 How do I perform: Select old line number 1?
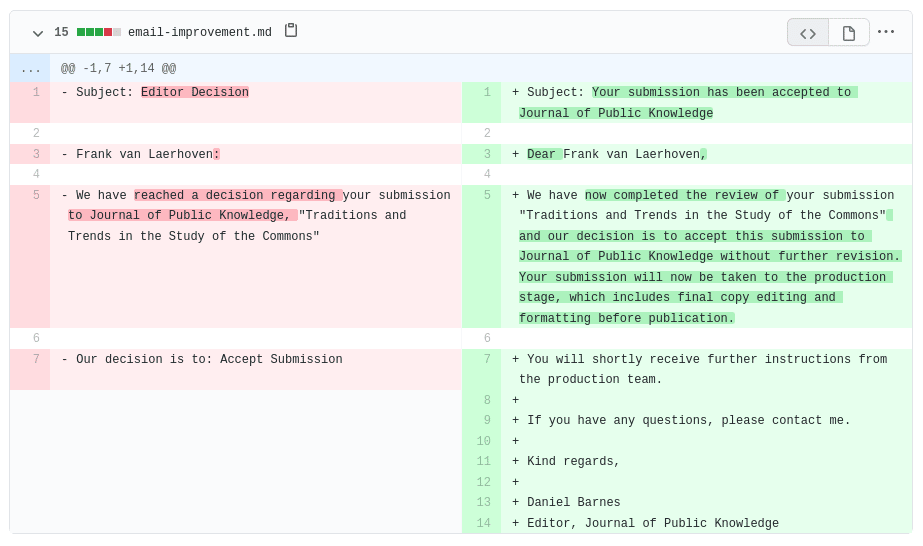36,93
